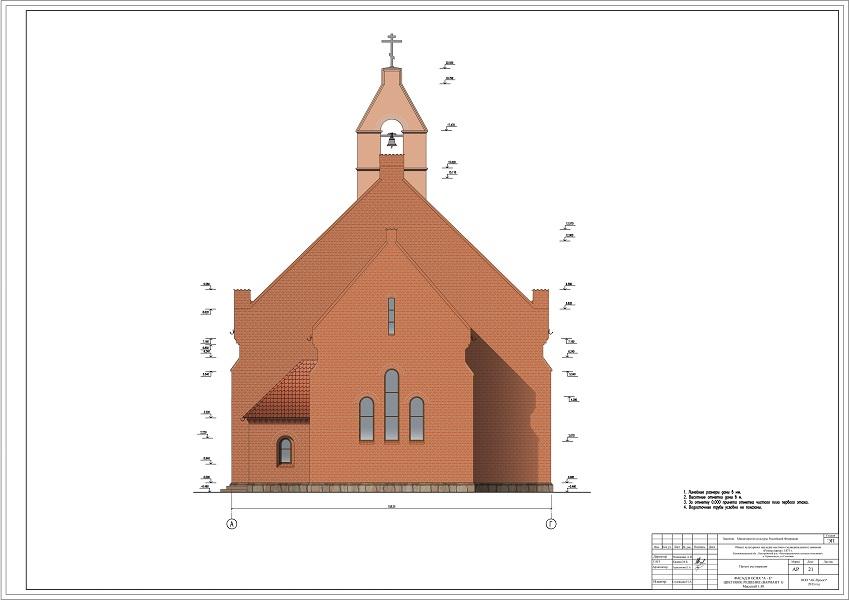Viewport: 849px width, 600px height.
Task: Select the small chimney at front gable apex
Action: (391, 236)
